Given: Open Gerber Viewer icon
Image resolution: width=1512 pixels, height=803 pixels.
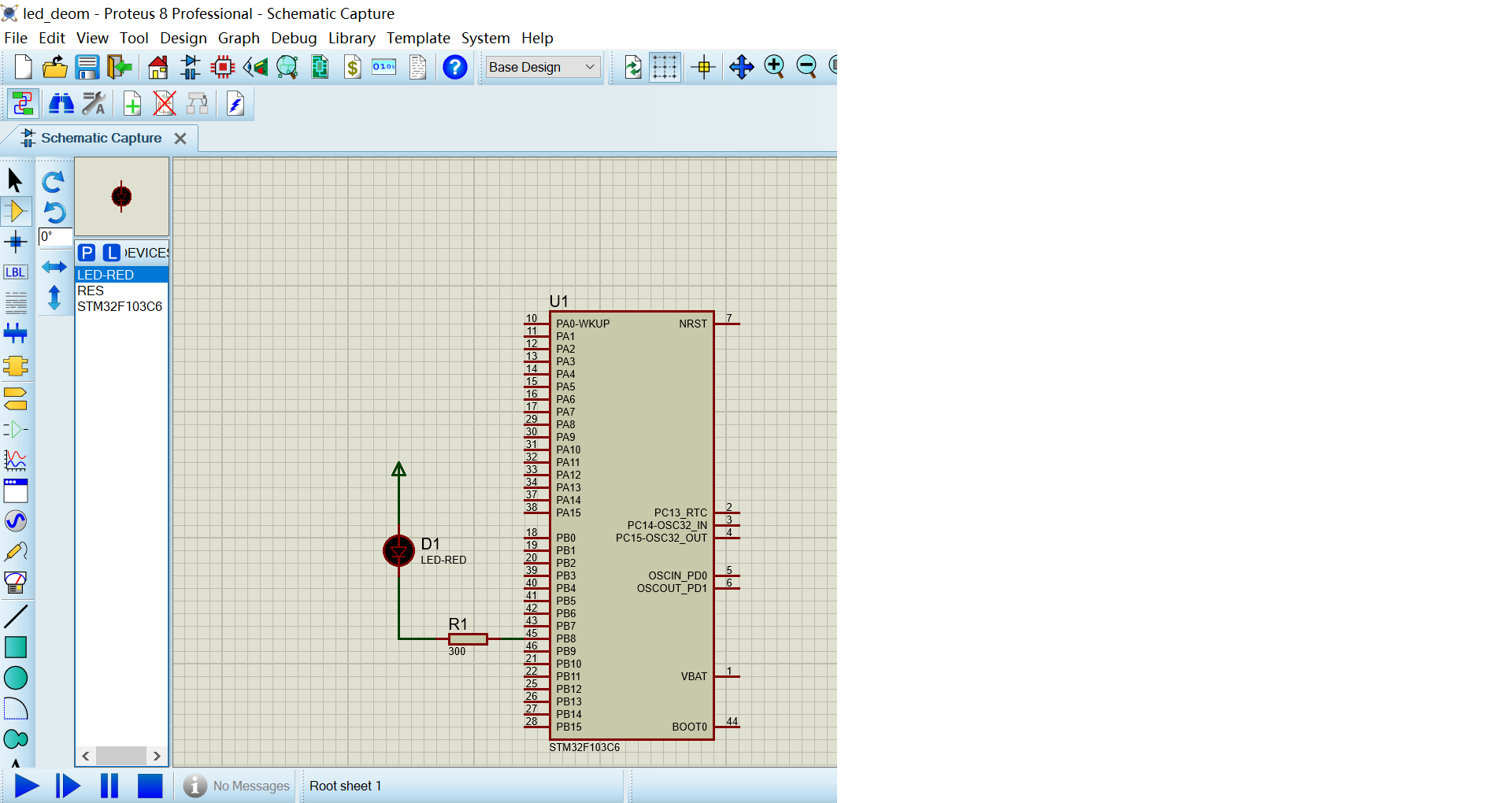Looking at the screenshot, I should tap(287, 67).
